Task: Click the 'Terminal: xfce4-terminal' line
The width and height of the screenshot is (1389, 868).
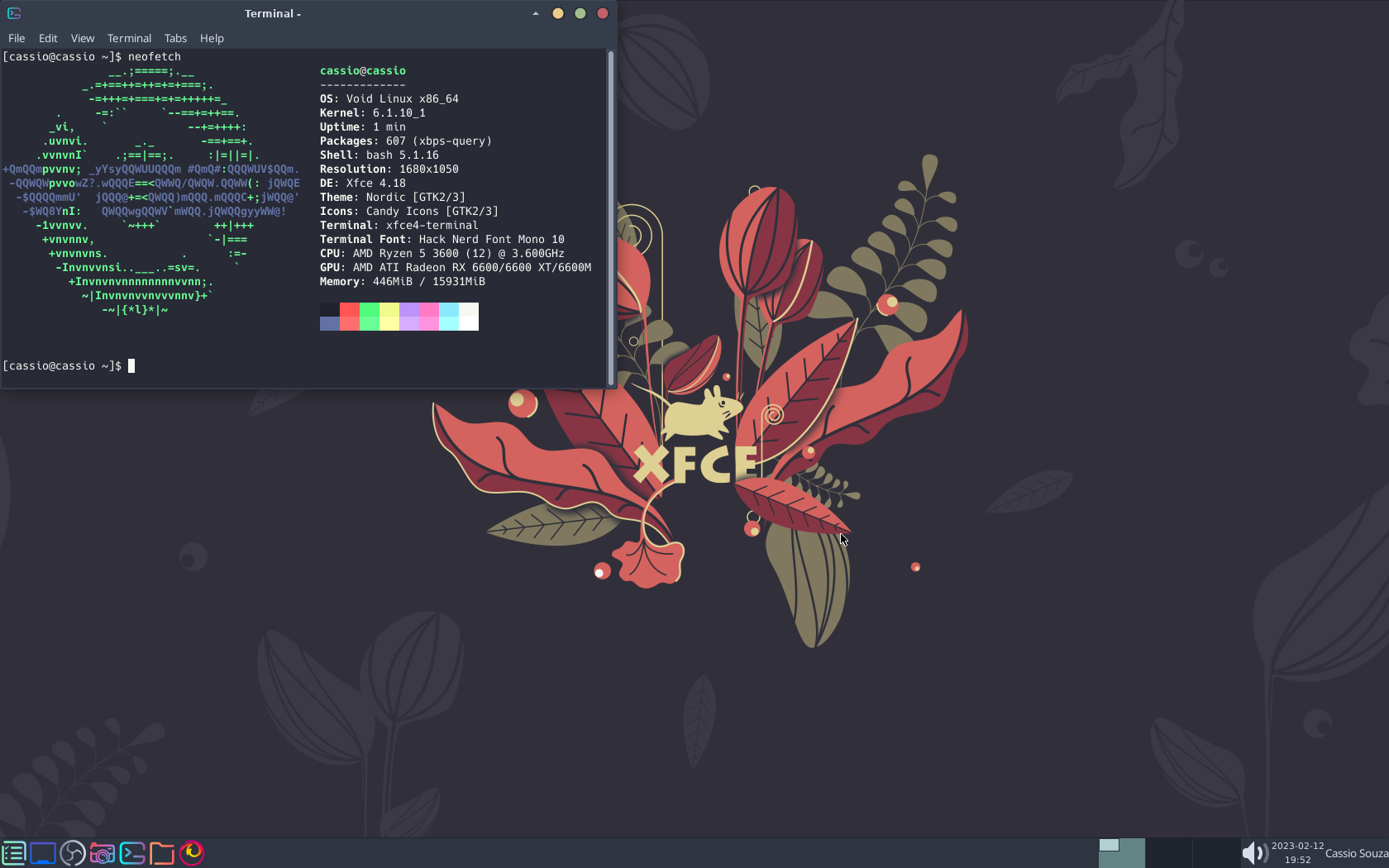Action: pyautogui.click(x=399, y=226)
